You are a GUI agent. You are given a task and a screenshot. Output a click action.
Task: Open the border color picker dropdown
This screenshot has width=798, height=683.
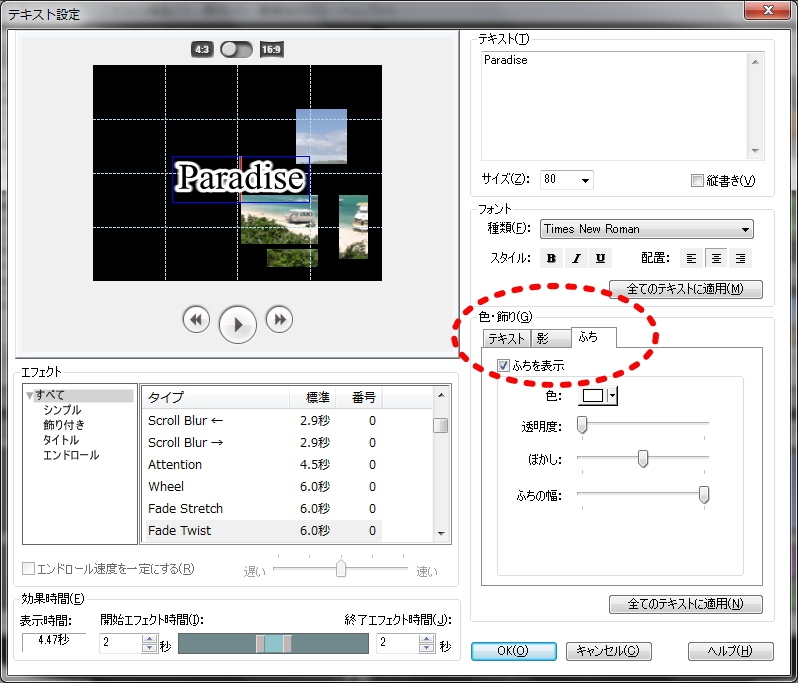pyautogui.click(x=613, y=396)
